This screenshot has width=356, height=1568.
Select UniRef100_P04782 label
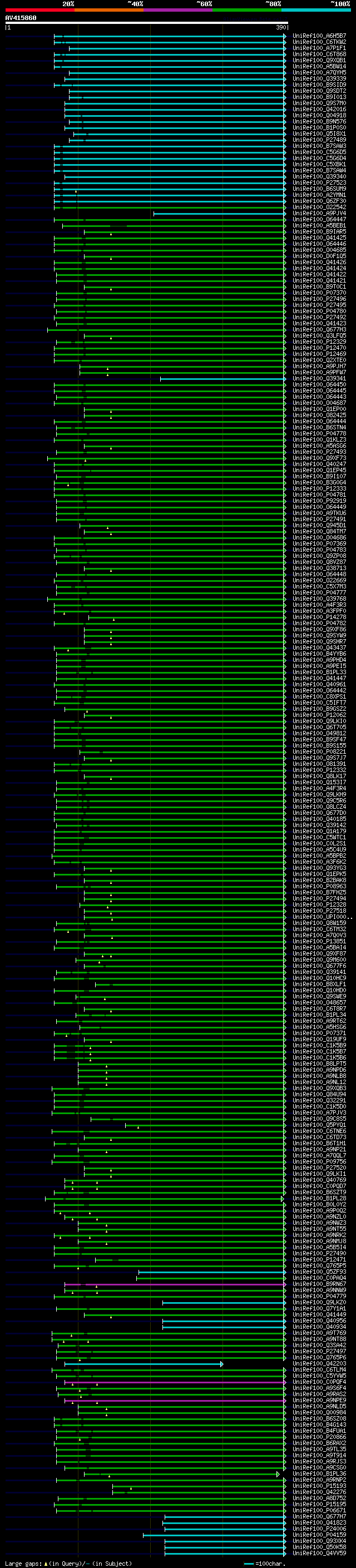(x=319, y=624)
